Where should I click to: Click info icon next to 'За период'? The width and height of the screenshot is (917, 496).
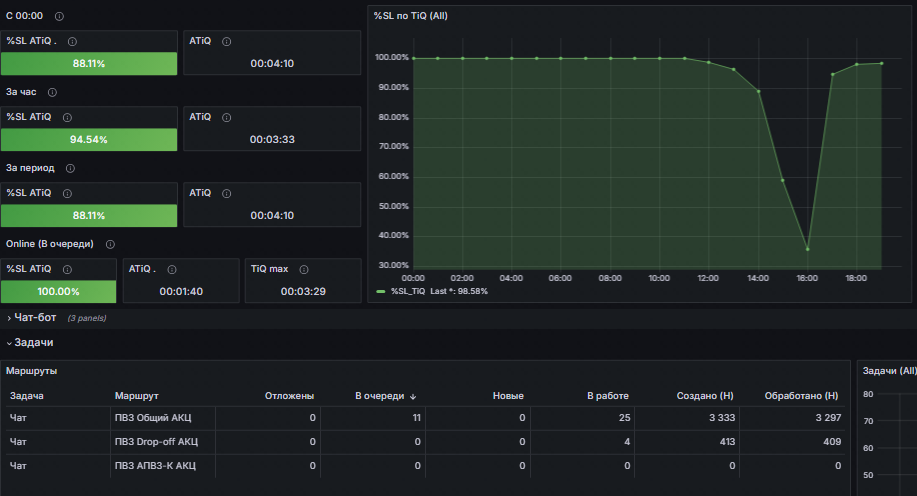(70, 168)
